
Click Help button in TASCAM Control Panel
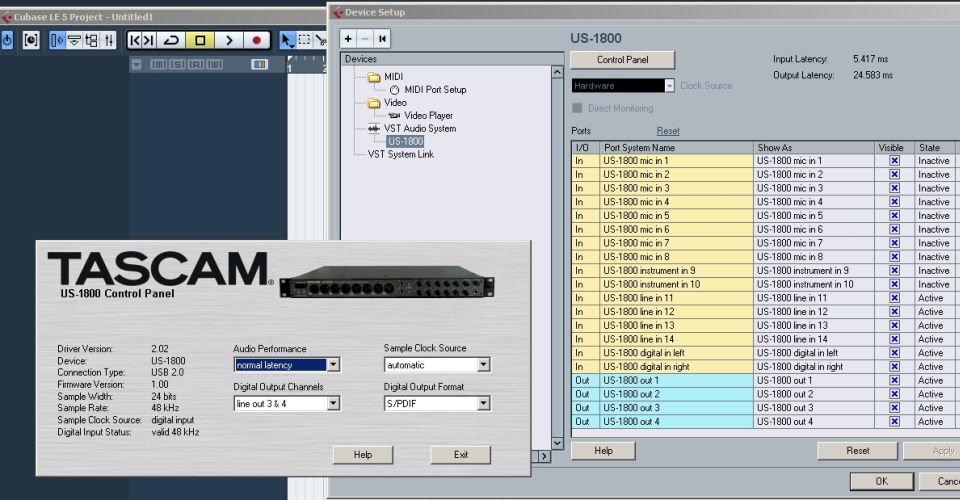362,455
